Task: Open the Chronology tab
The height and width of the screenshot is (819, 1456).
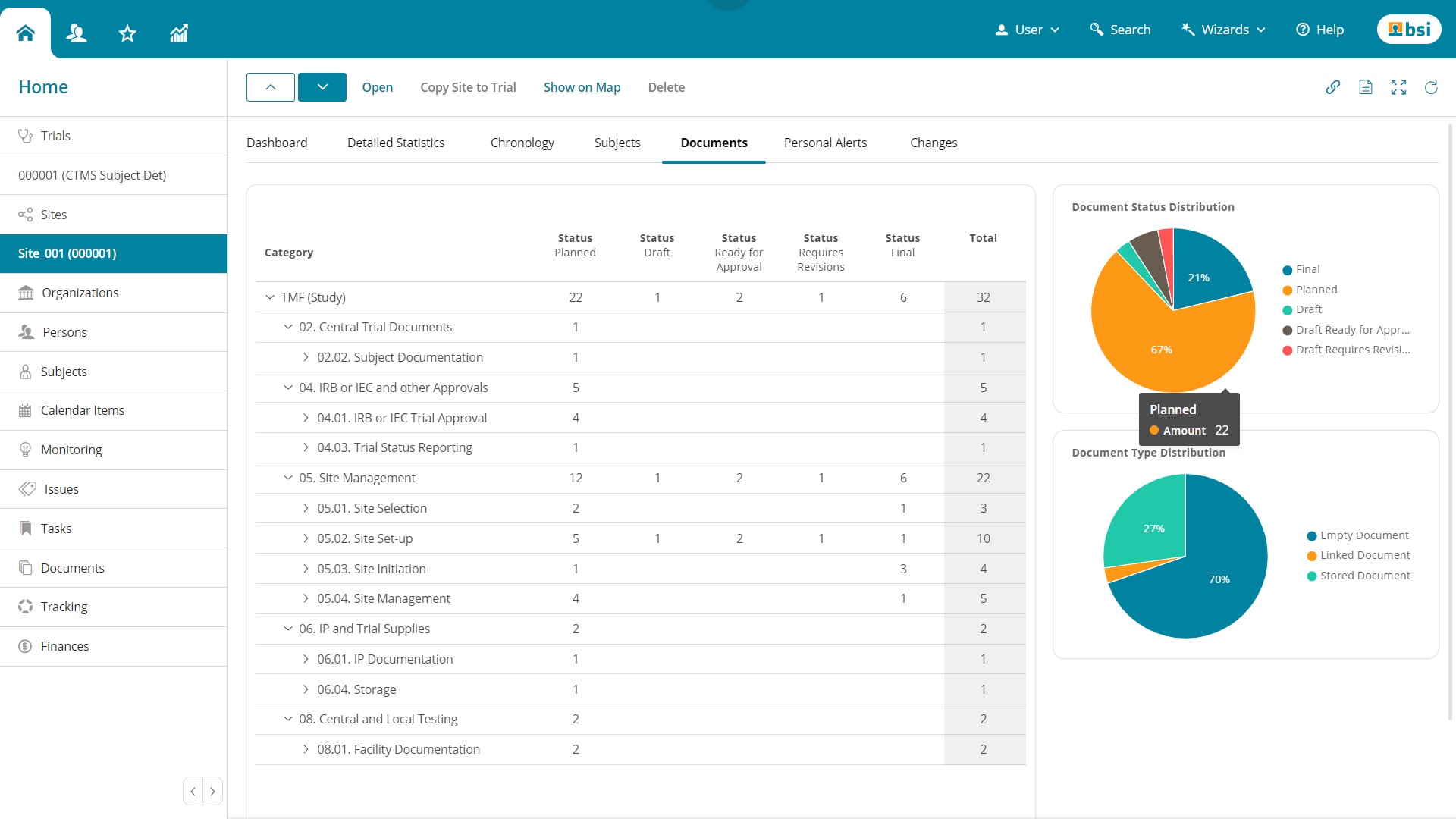Action: coord(522,143)
